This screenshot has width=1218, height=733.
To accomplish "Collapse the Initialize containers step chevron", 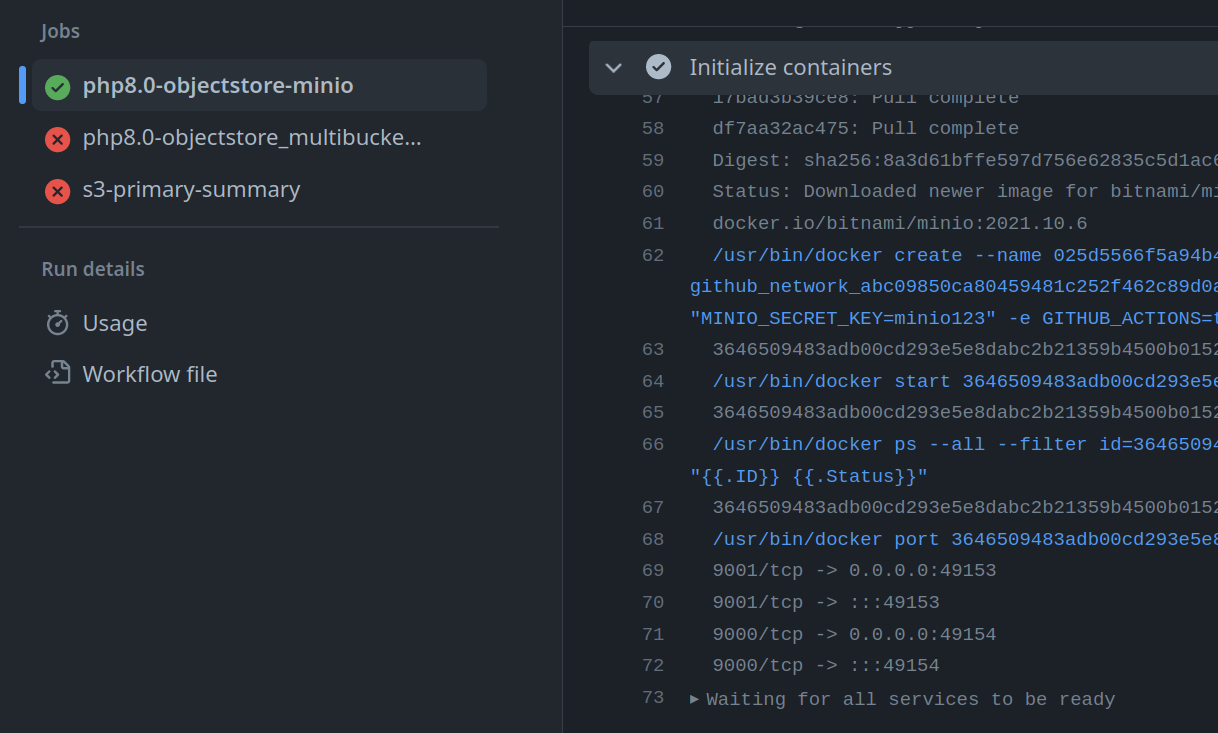I will (x=614, y=68).
